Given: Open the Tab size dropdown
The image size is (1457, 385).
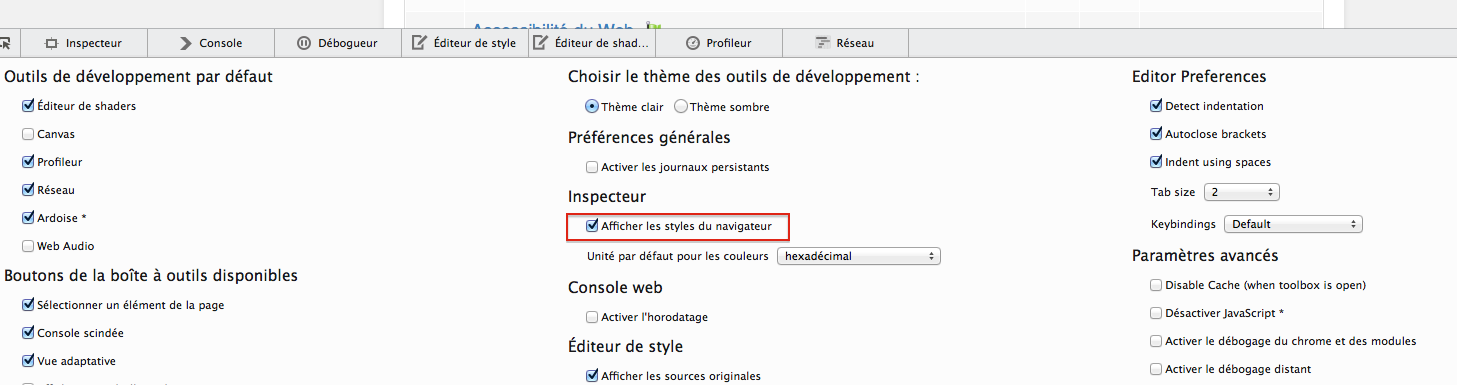Looking at the screenshot, I should pos(1242,192).
